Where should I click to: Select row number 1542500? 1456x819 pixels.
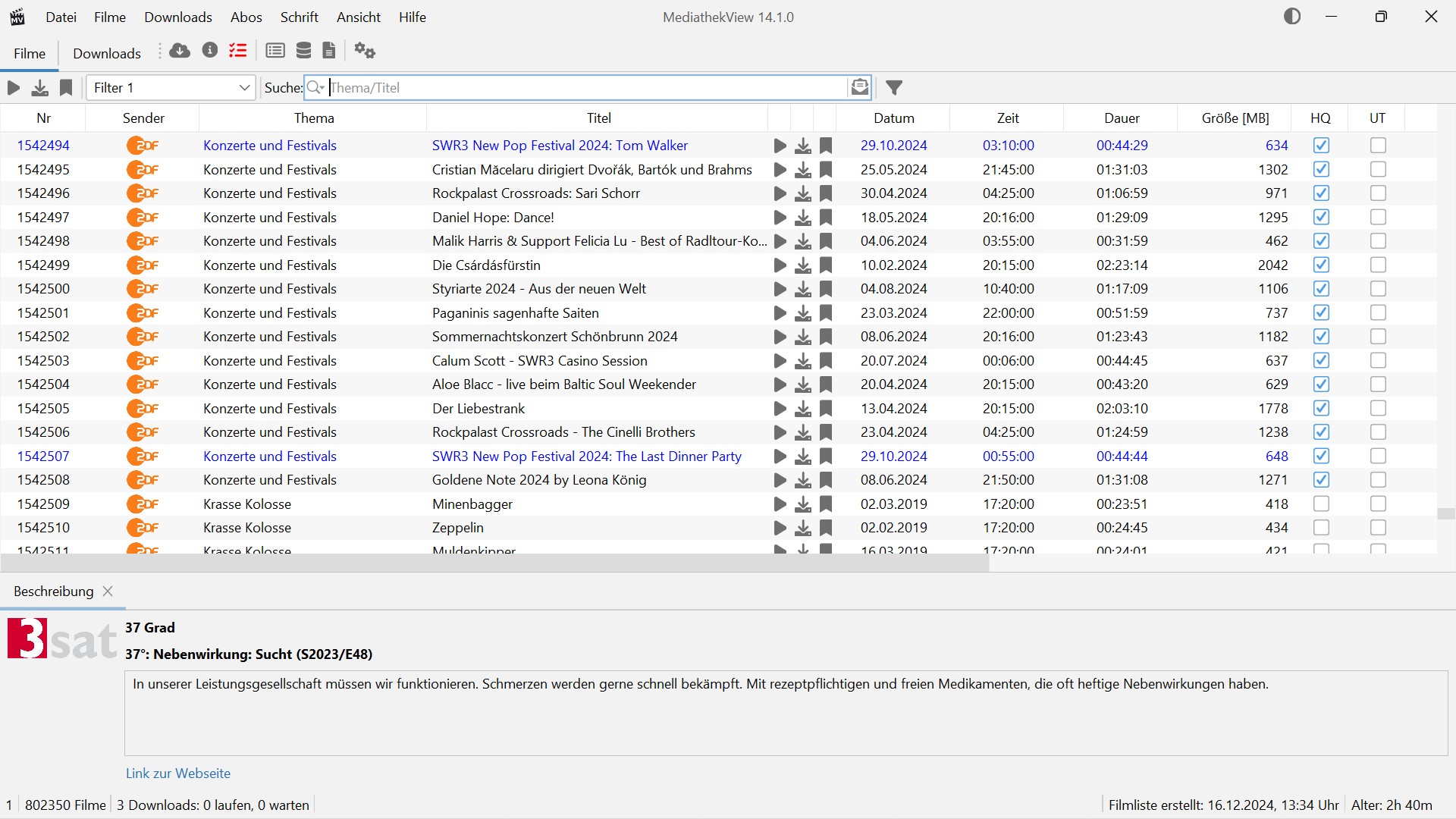tap(718, 289)
